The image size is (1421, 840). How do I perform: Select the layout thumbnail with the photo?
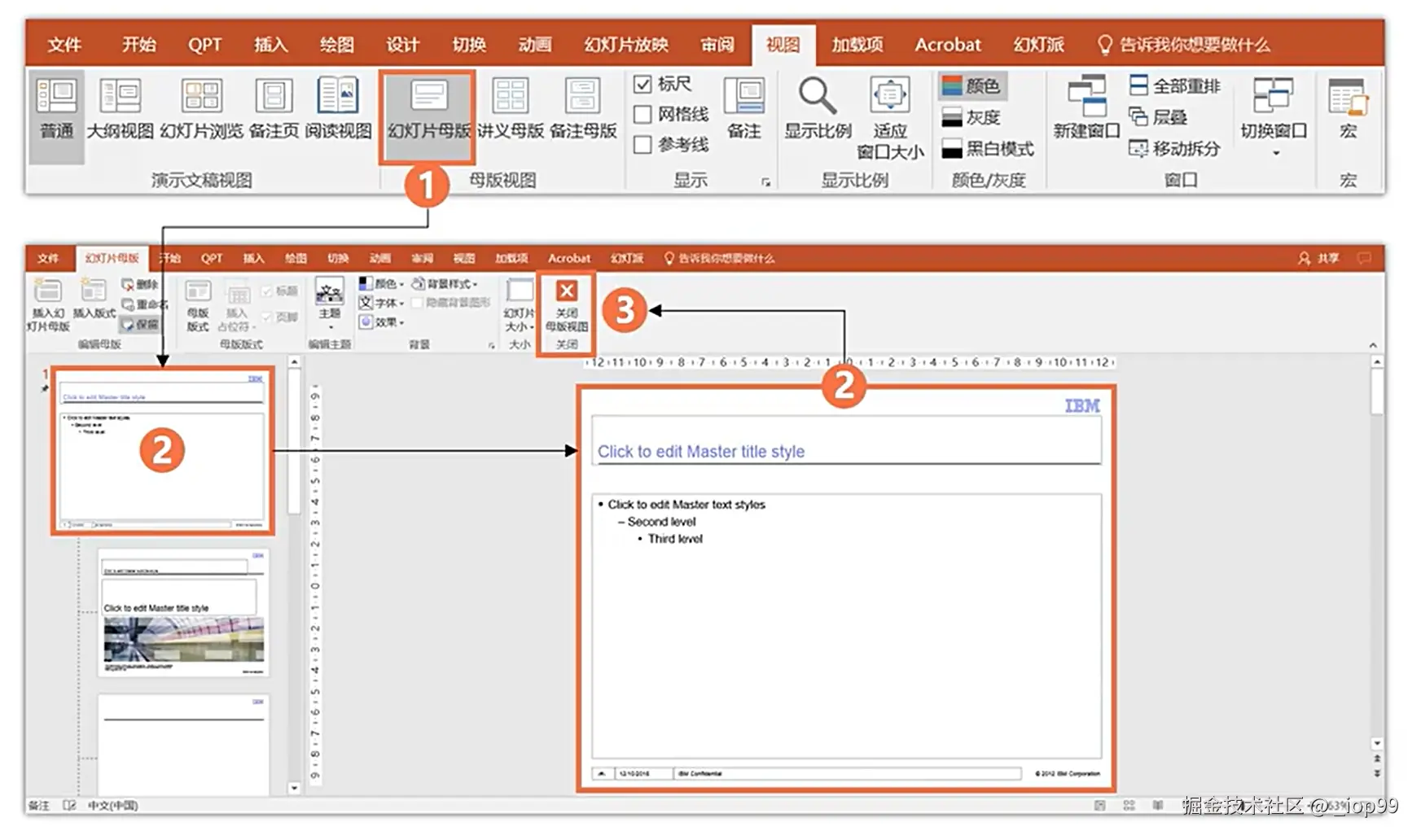pos(183,613)
